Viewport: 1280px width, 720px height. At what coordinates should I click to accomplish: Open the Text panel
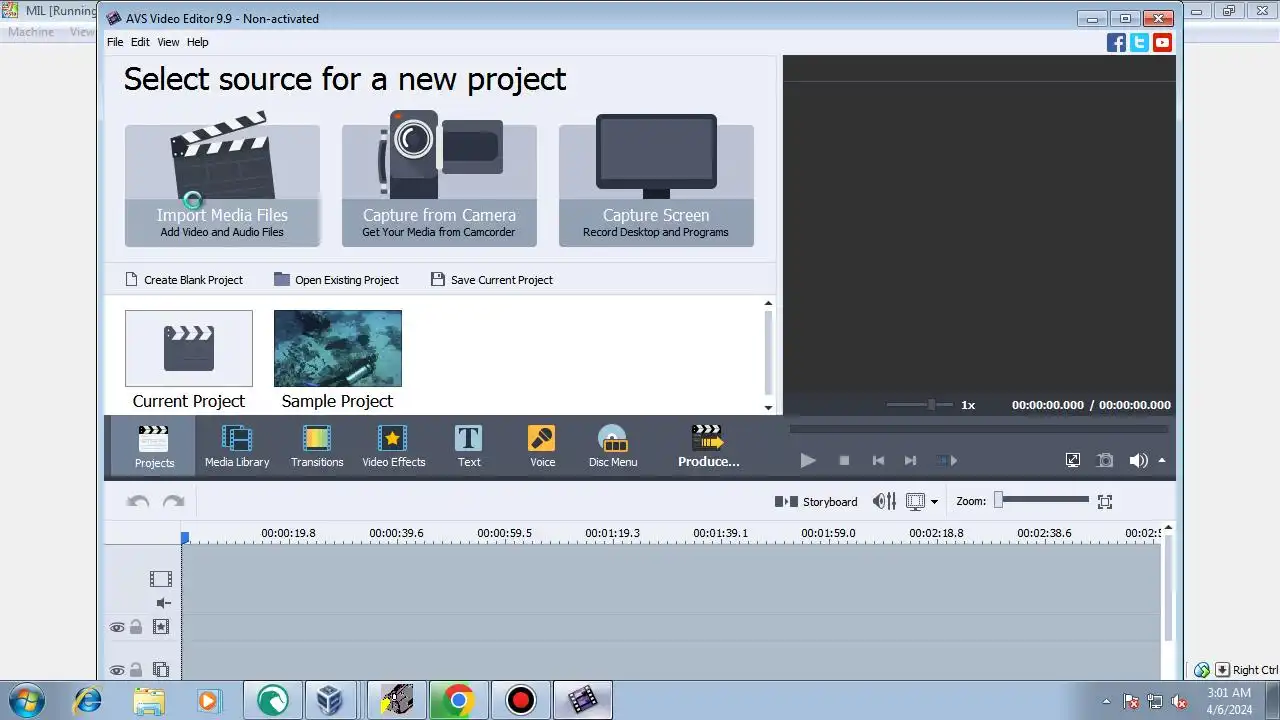pyautogui.click(x=469, y=446)
